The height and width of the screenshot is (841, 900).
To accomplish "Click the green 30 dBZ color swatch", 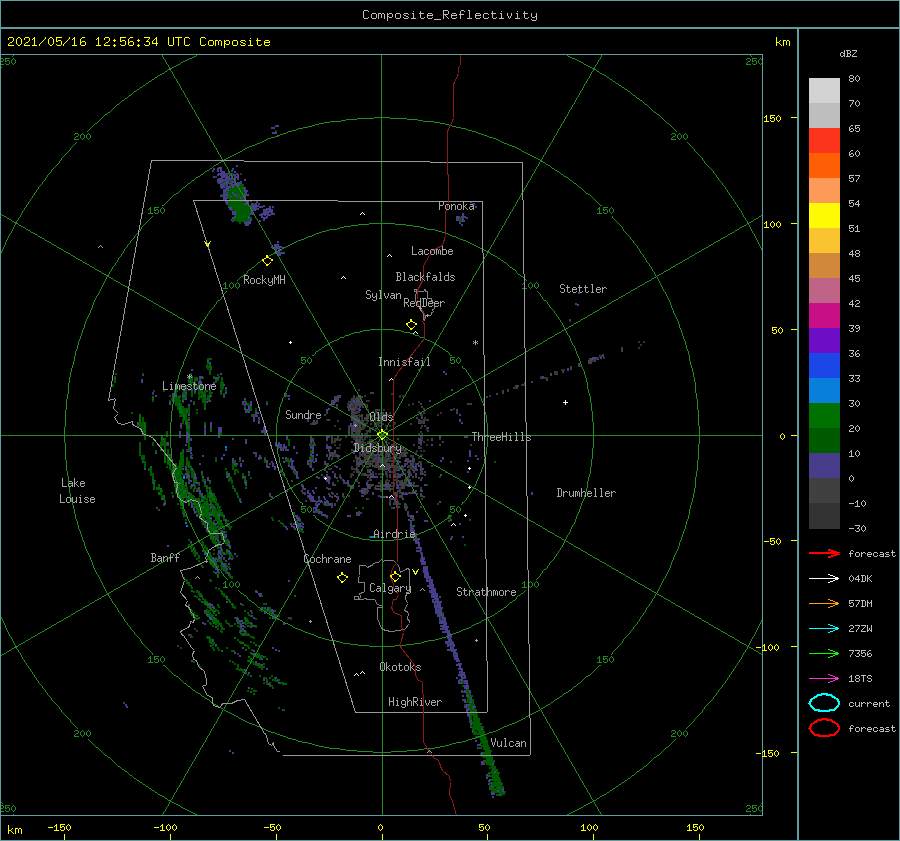I will tap(824, 416).
